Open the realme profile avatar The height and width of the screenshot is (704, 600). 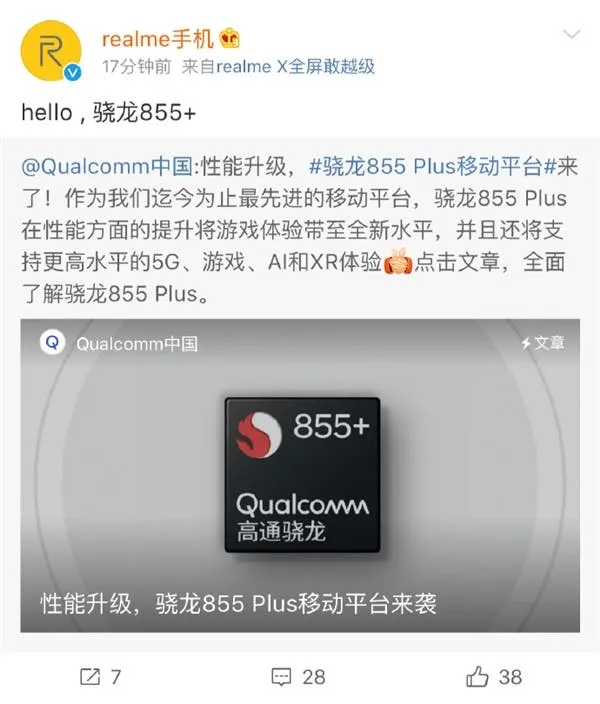51,50
